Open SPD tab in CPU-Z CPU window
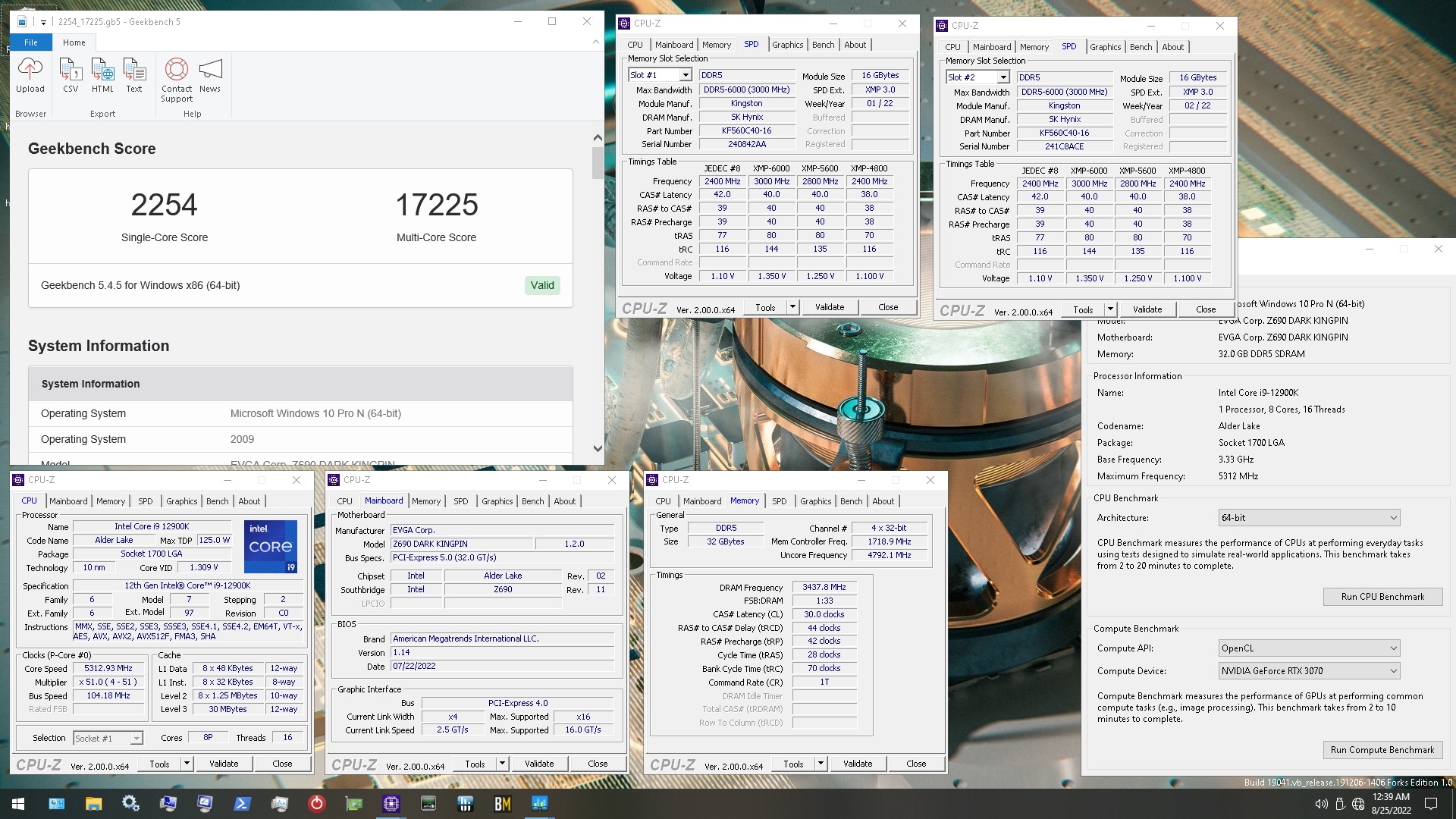The width and height of the screenshot is (1456, 819). pos(146,501)
